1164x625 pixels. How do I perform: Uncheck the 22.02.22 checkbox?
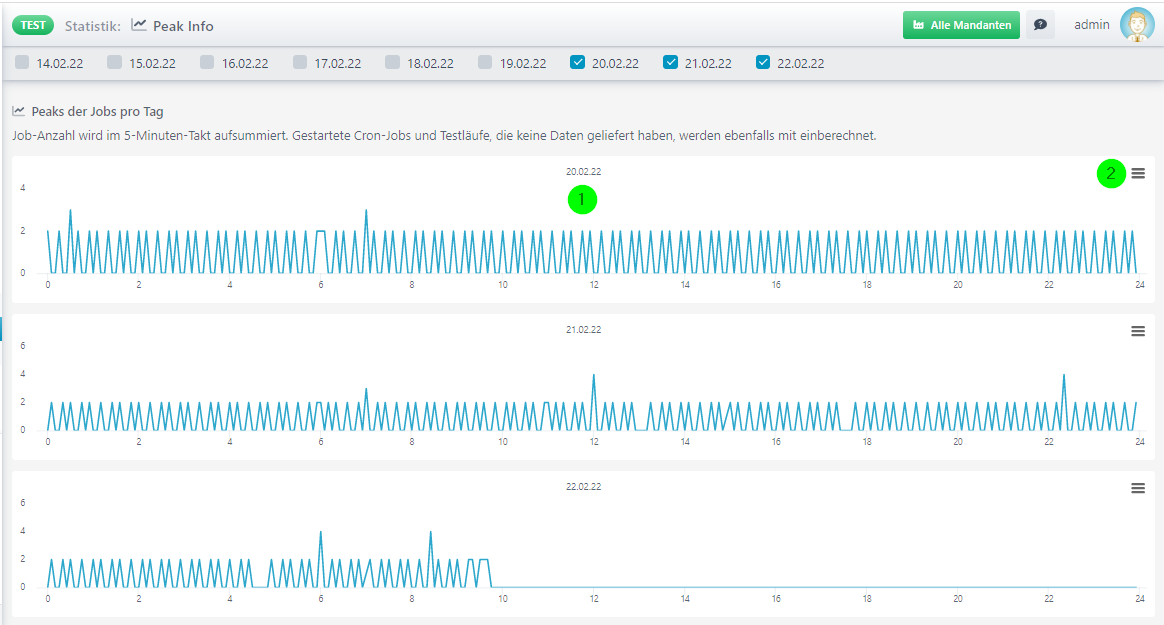point(762,62)
